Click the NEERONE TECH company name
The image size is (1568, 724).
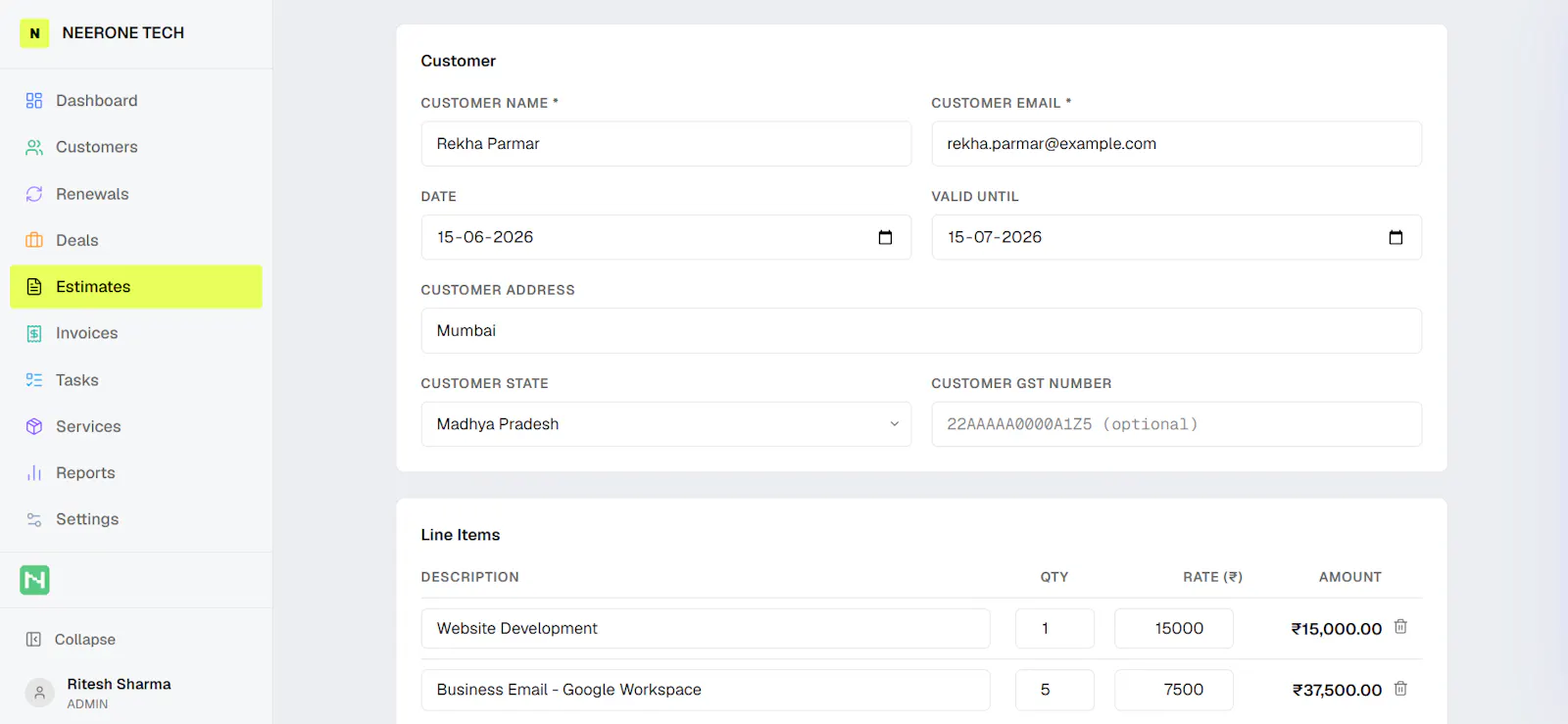click(x=123, y=33)
